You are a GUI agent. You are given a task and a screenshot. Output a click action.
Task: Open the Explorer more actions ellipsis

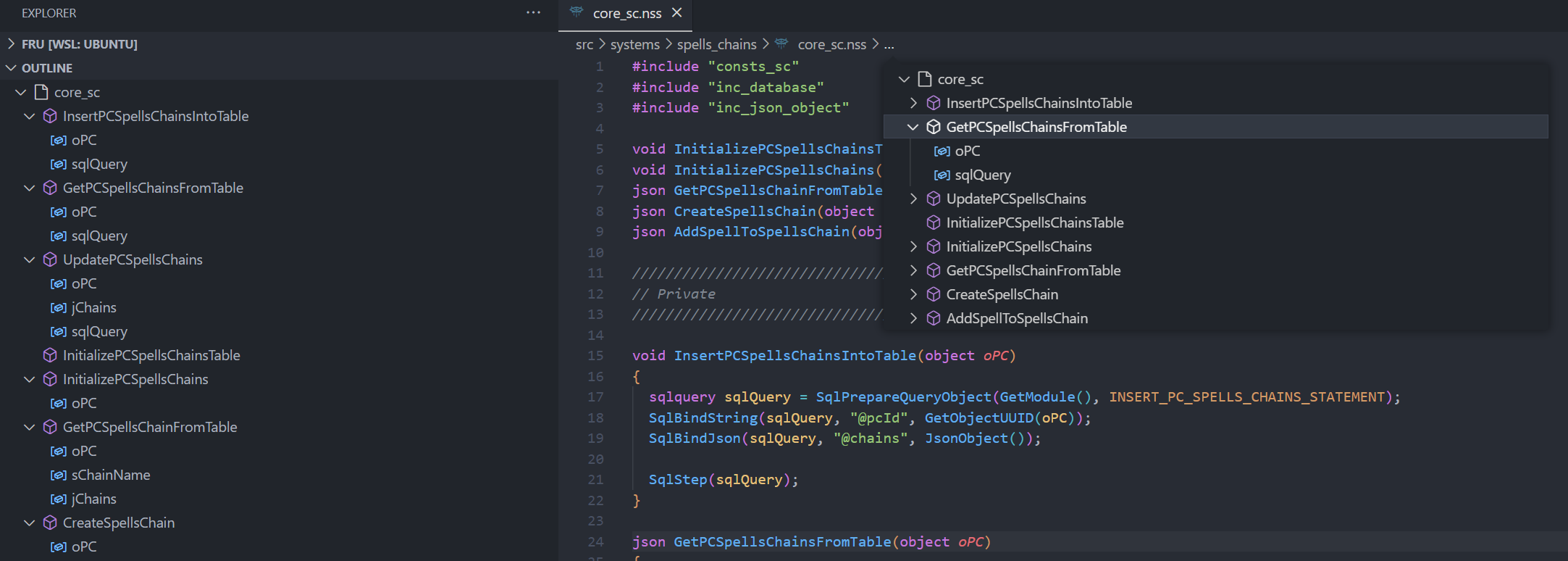533,13
